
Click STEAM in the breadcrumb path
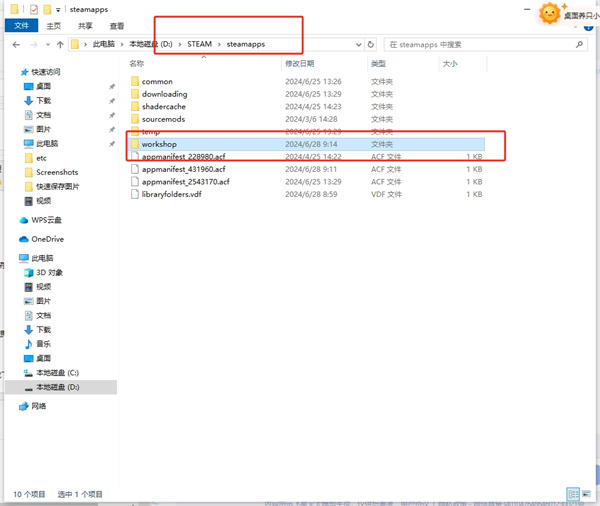[x=199, y=45]
